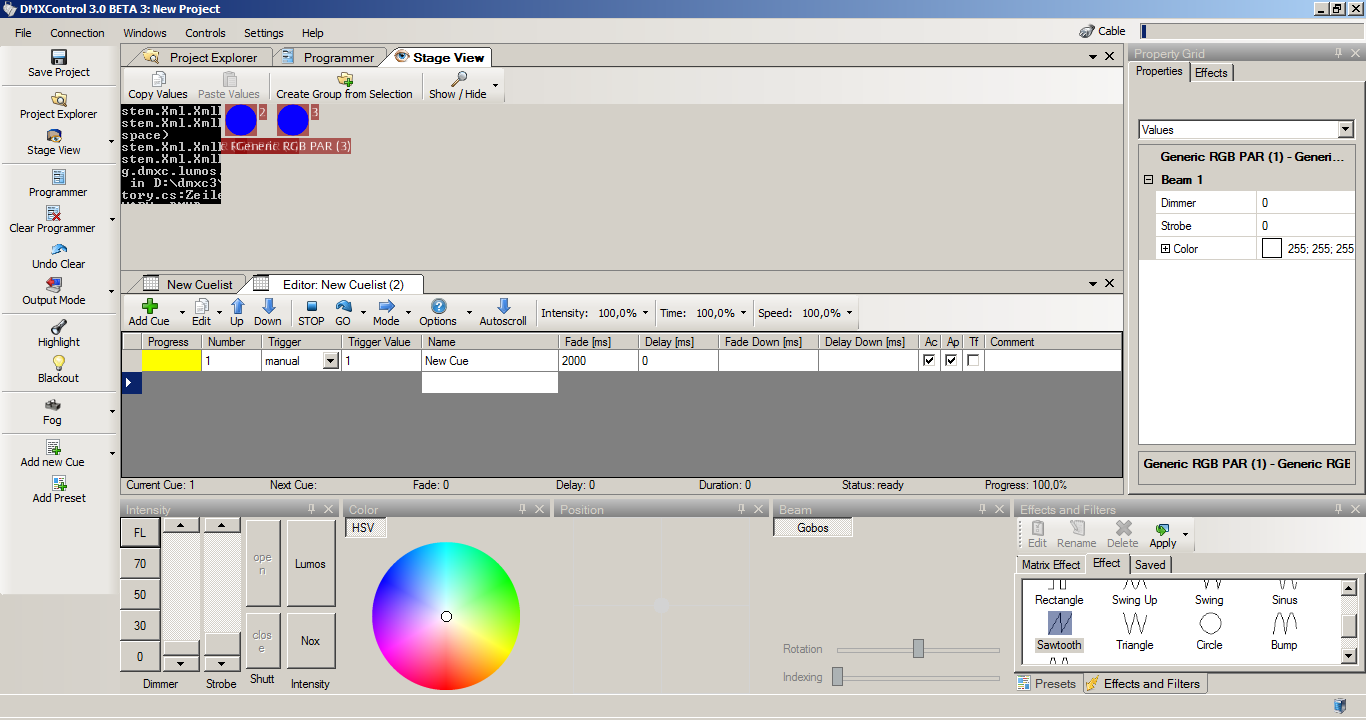Activate the Blackout bulb icon
Viewport: 1366px width, 720px height.
(59, 363)
